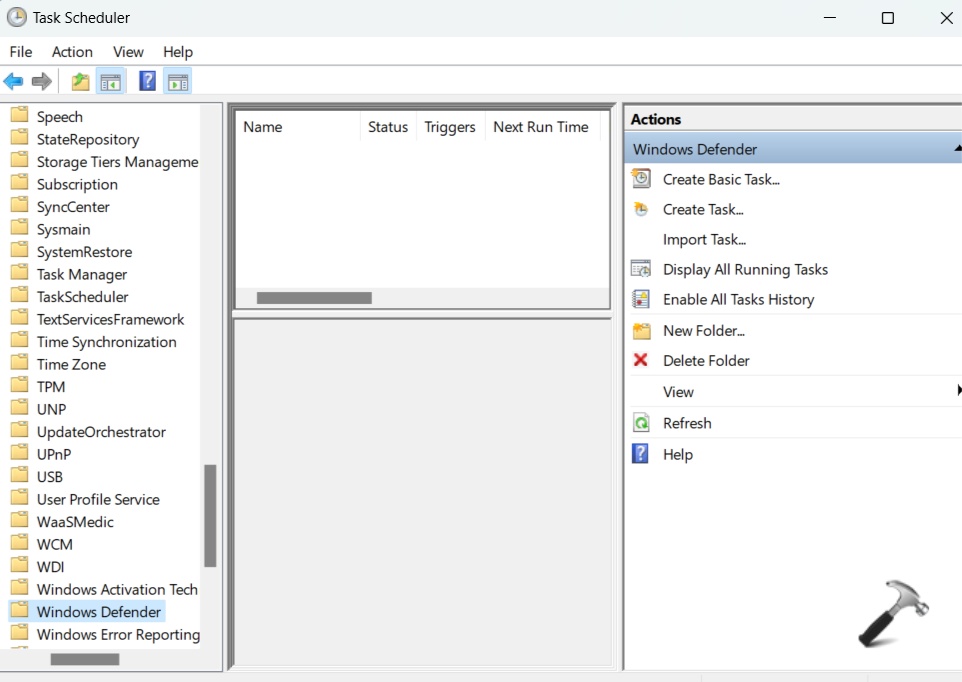The width and height of the screenshot is (962, 682).
Task: Click Display All Running Tasks action
Action: click(x=745, y=269)
